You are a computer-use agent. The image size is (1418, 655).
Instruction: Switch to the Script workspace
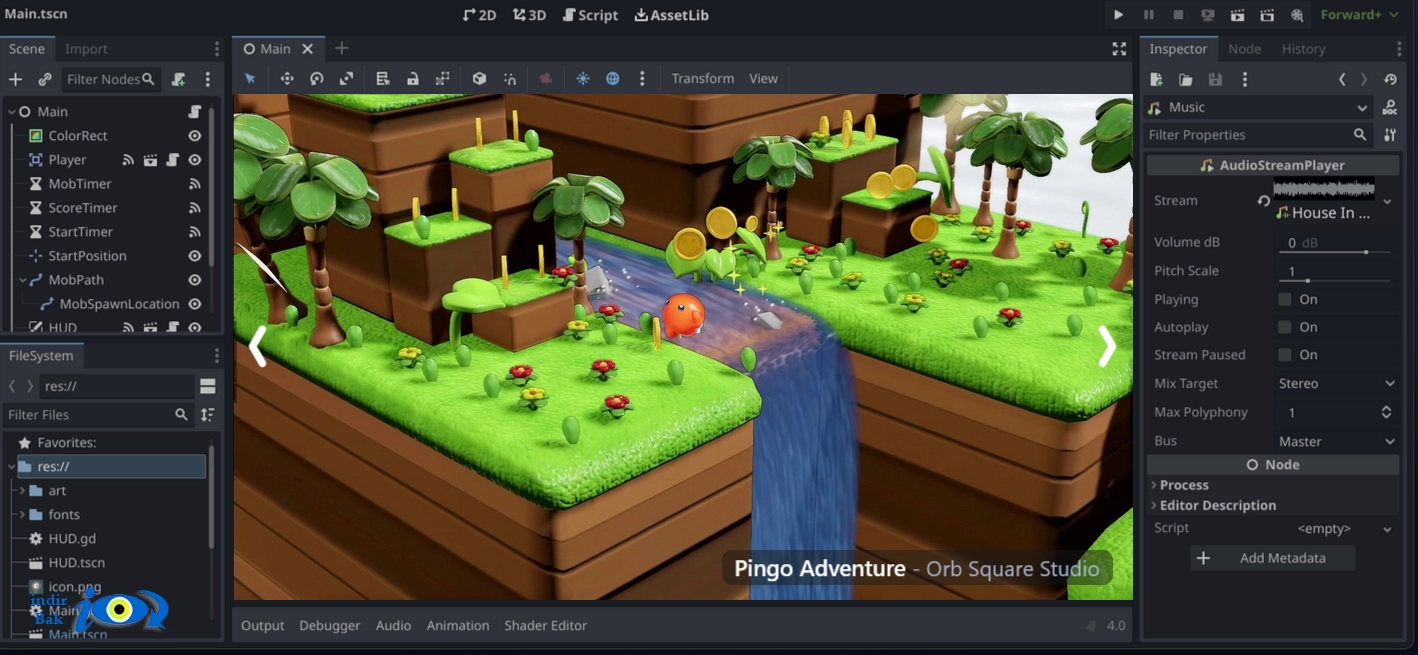[x=590, y=15]
